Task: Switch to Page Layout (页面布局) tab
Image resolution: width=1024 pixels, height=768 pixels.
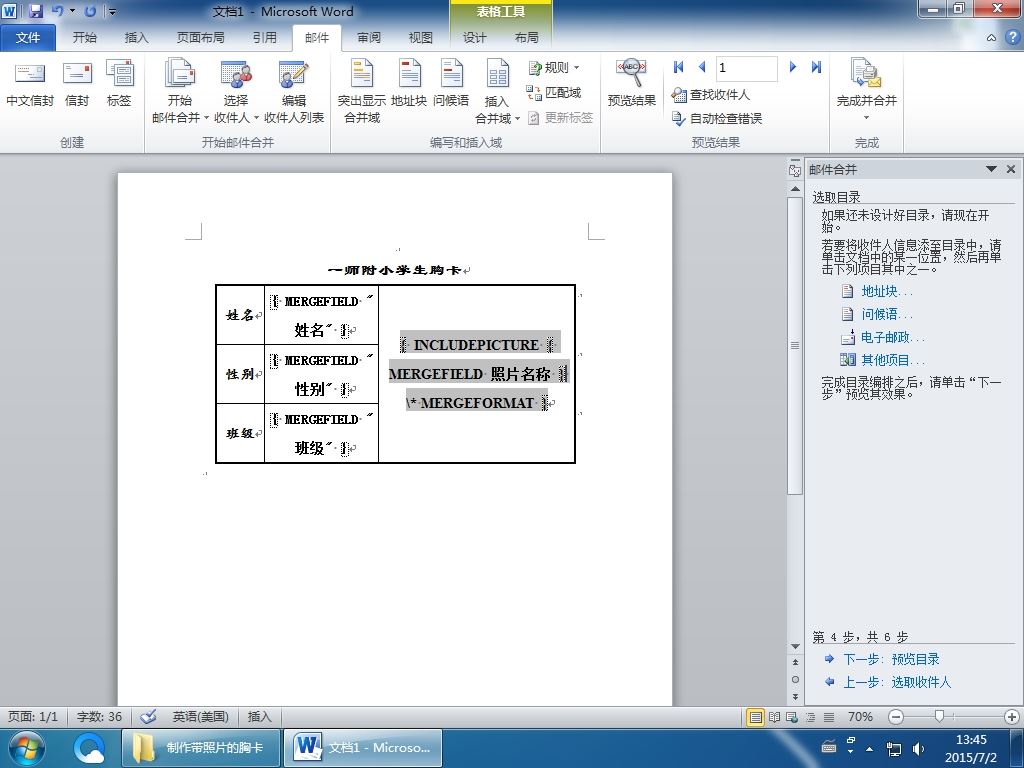Action: [x=200, y=37]
